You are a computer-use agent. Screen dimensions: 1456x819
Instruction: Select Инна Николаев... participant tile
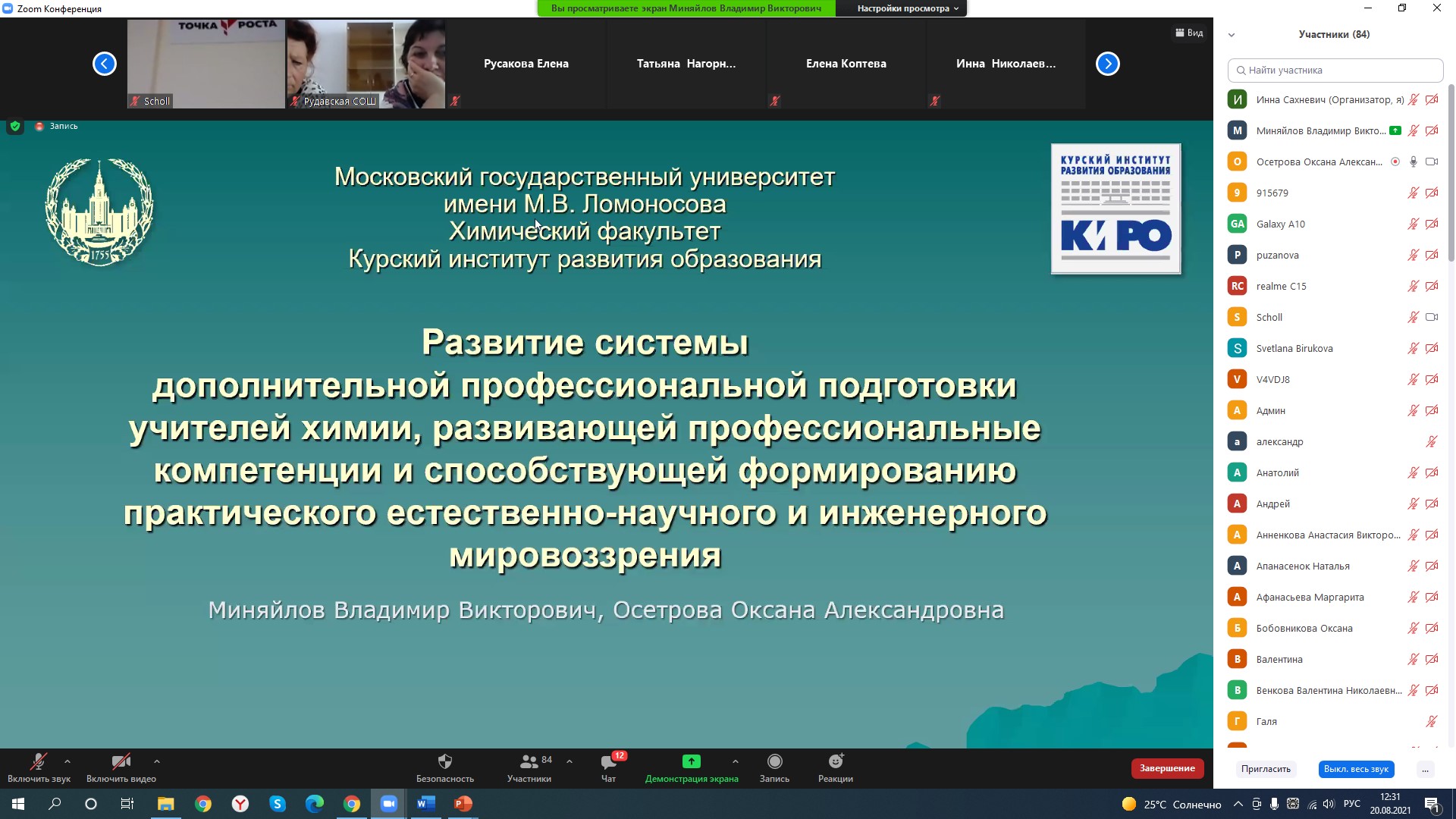(x=1006, y=64)
